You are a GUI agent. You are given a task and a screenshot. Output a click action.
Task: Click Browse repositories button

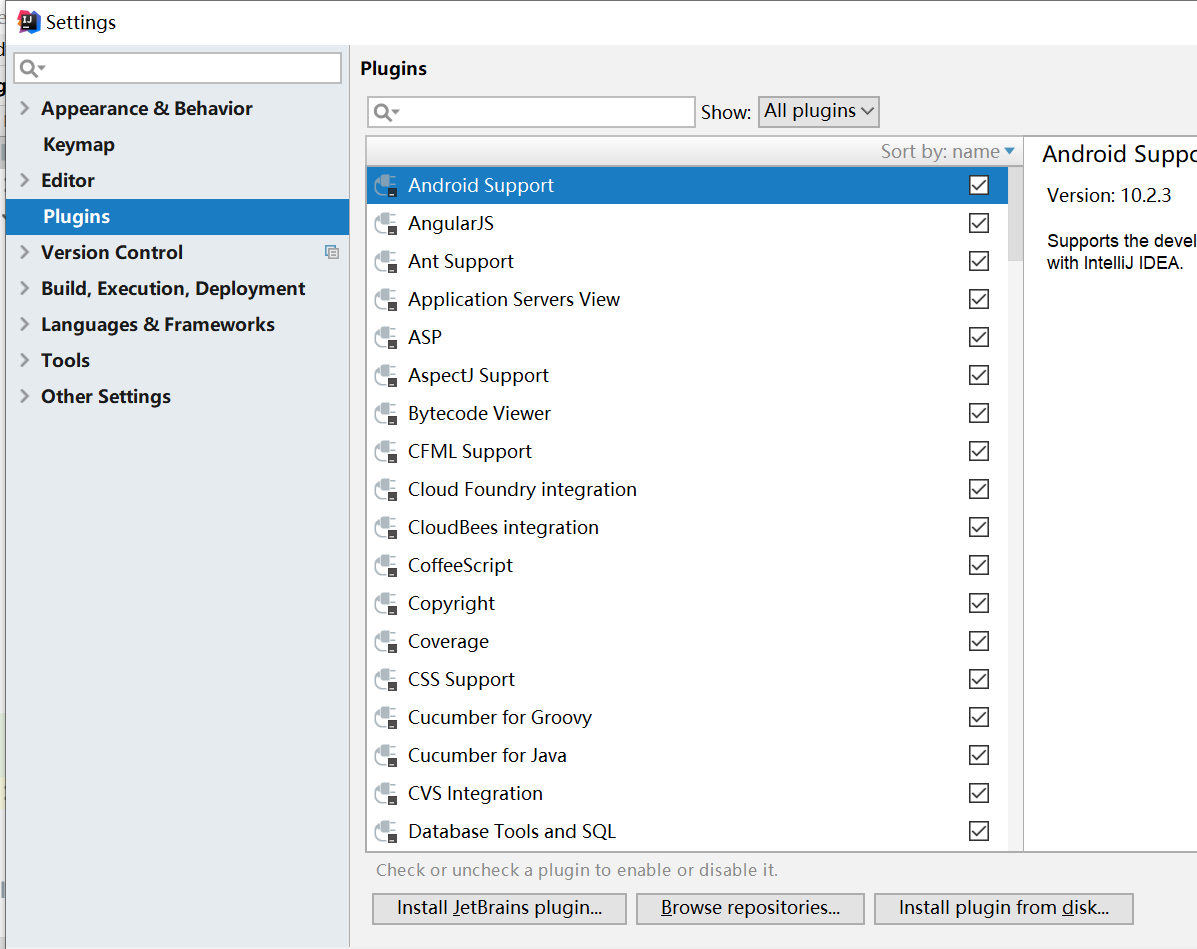pos(750,908)
